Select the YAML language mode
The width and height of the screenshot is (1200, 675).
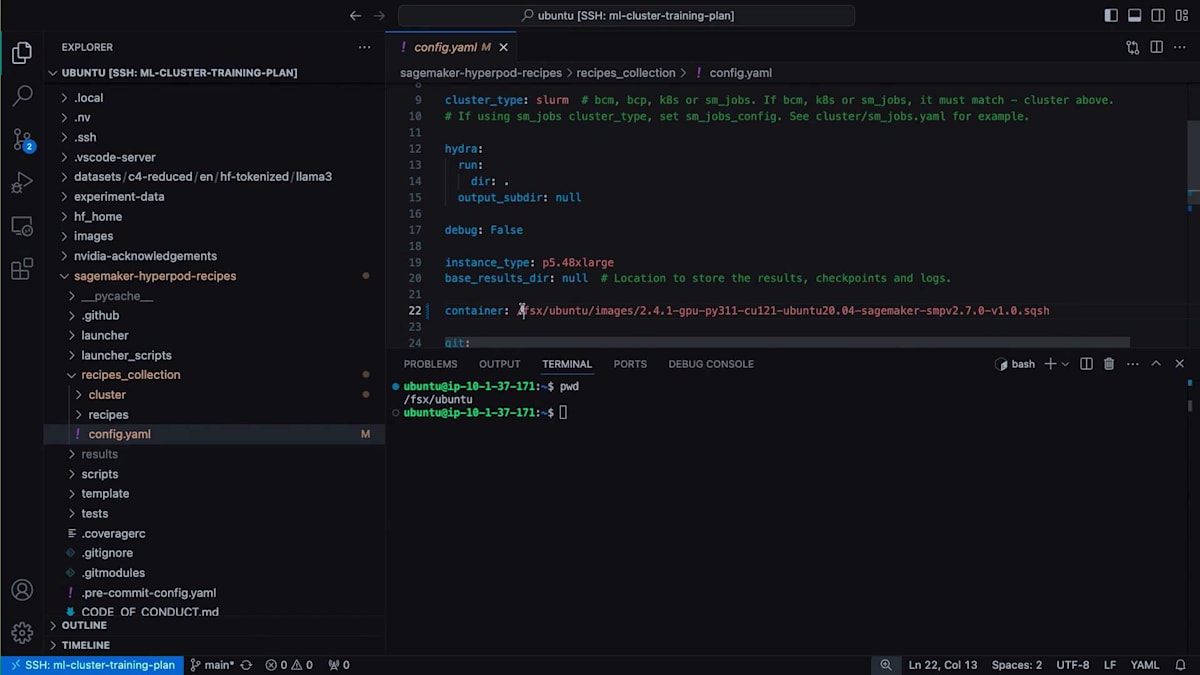coord(1144,665)
